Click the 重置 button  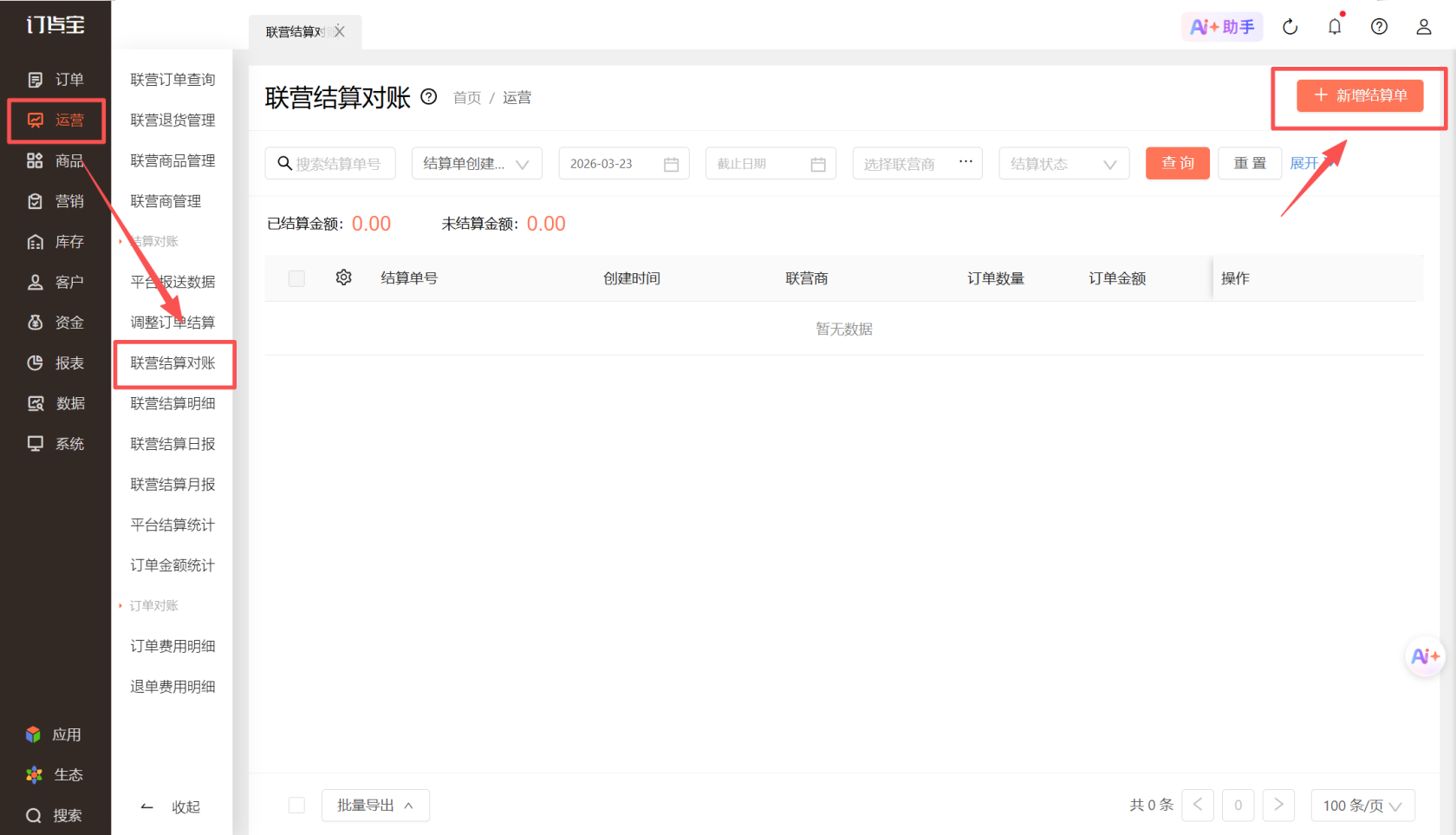click(1250, 163)
